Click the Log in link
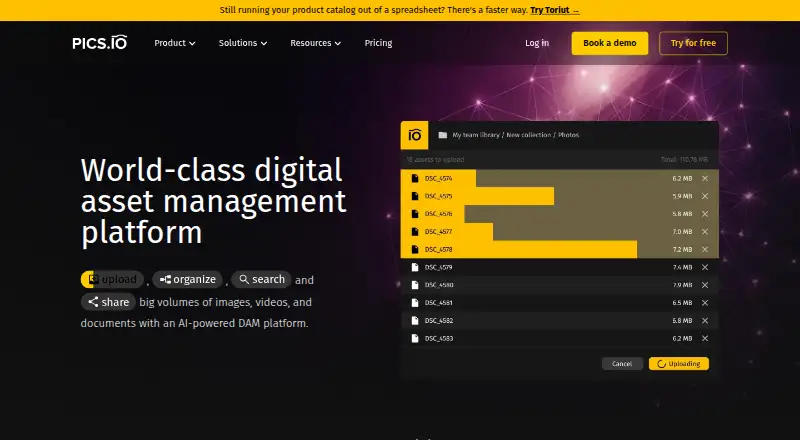This screenshot has width=800, height=440. (537, 43)
